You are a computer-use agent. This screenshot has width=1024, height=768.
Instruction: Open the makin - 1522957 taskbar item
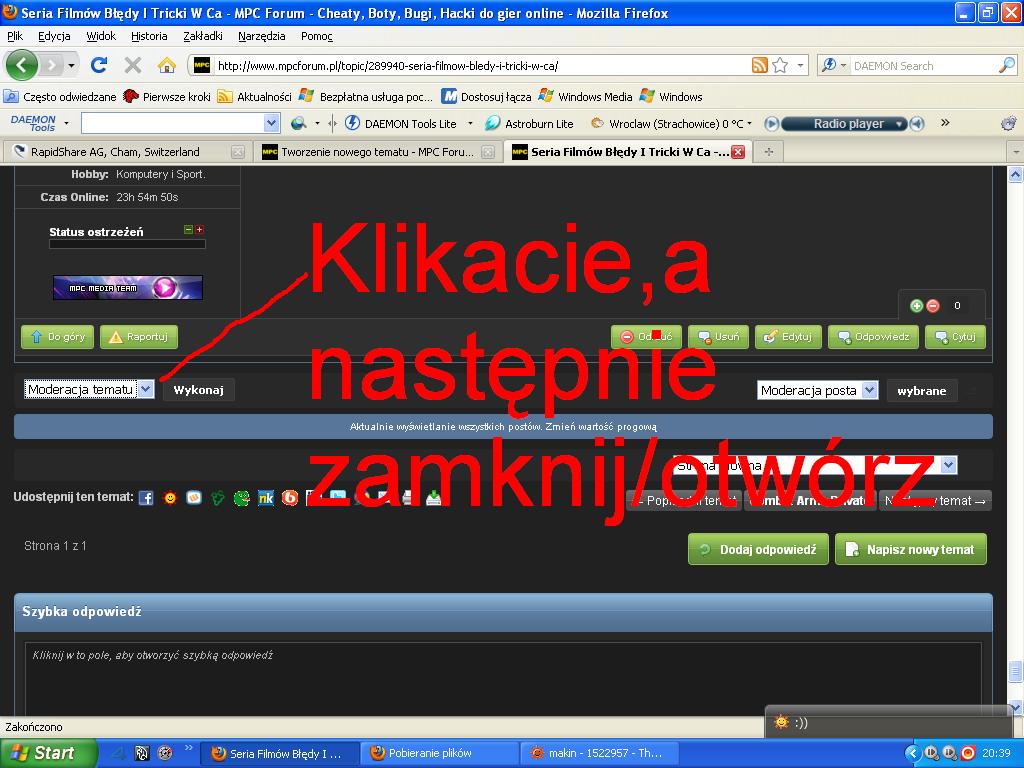point(600,753)
